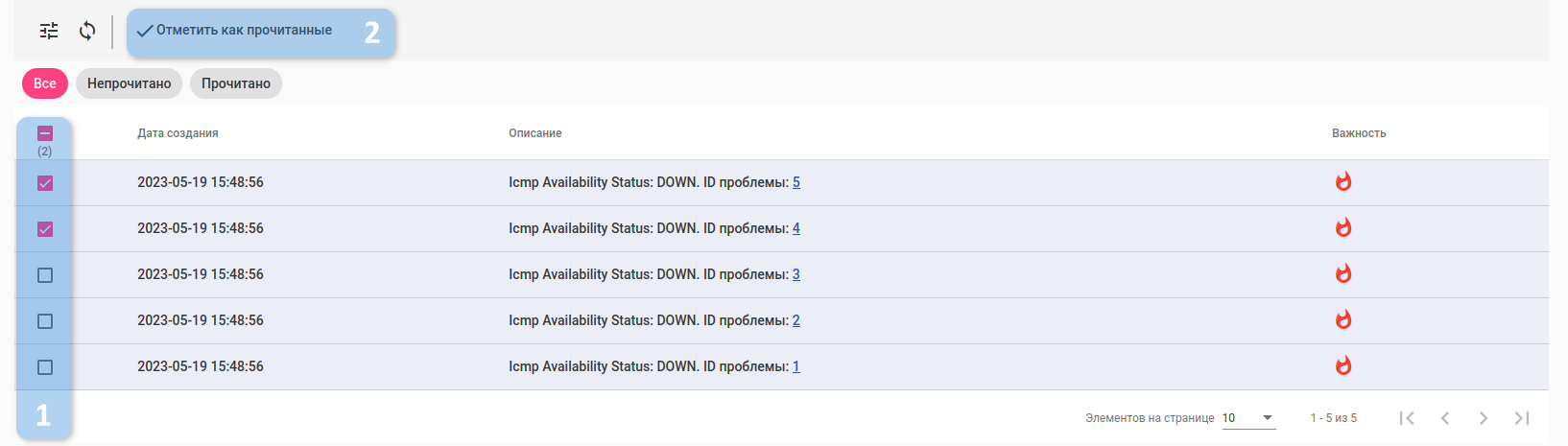Open problem ID 2 link
1568x446 pixels.
click(796, 320)
